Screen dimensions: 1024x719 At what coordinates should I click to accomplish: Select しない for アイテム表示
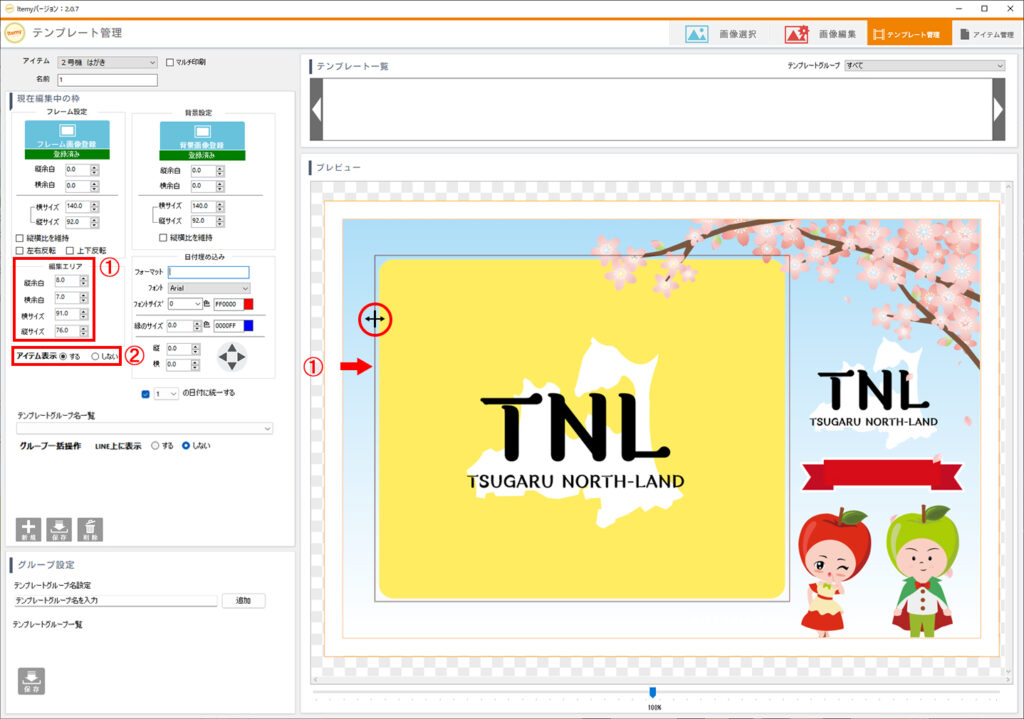coord(95,356)
